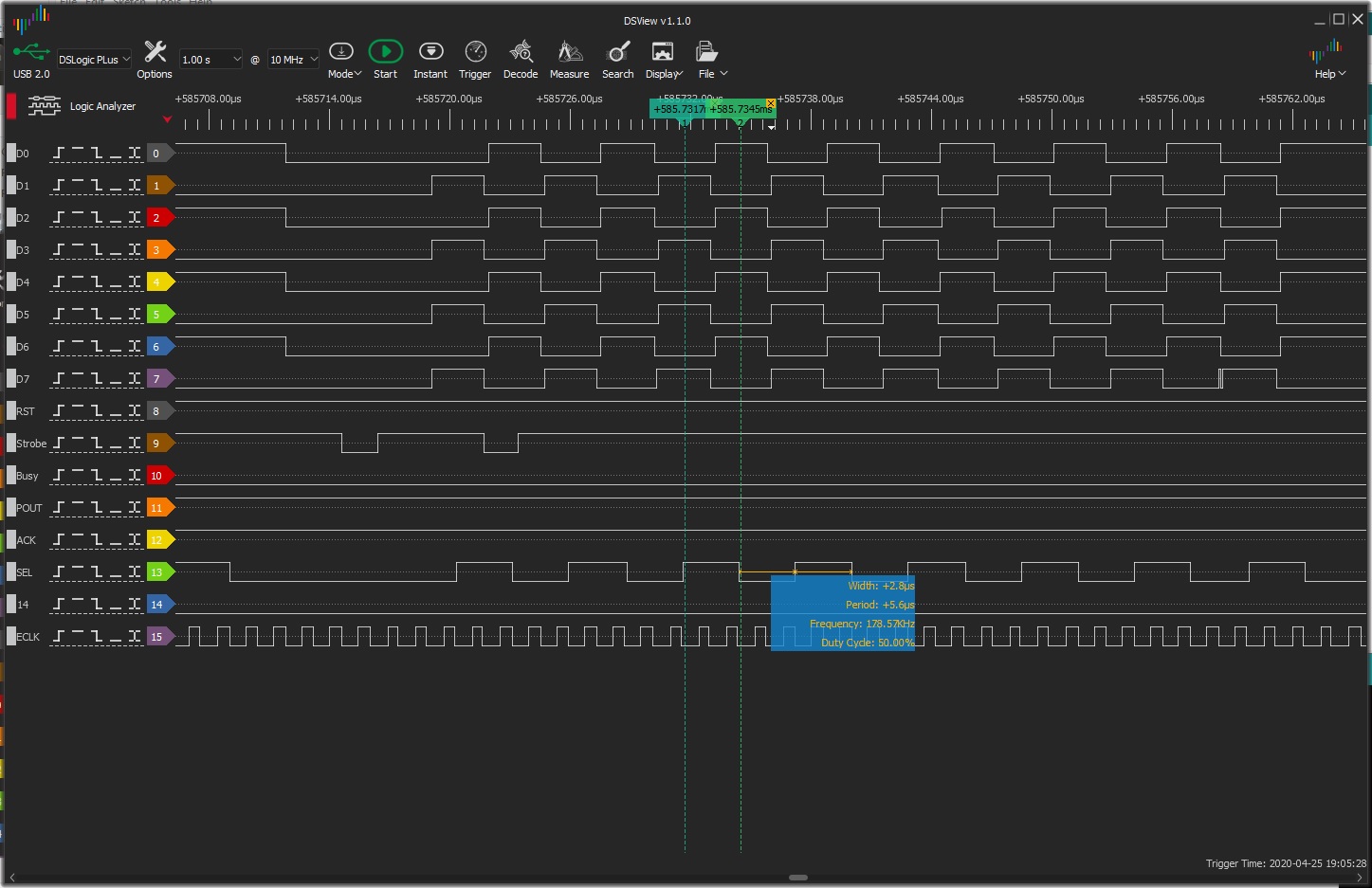The image size is (1372, 888).
Task: Click the USB 2.0 connection icon
Action: coord(31,59)
